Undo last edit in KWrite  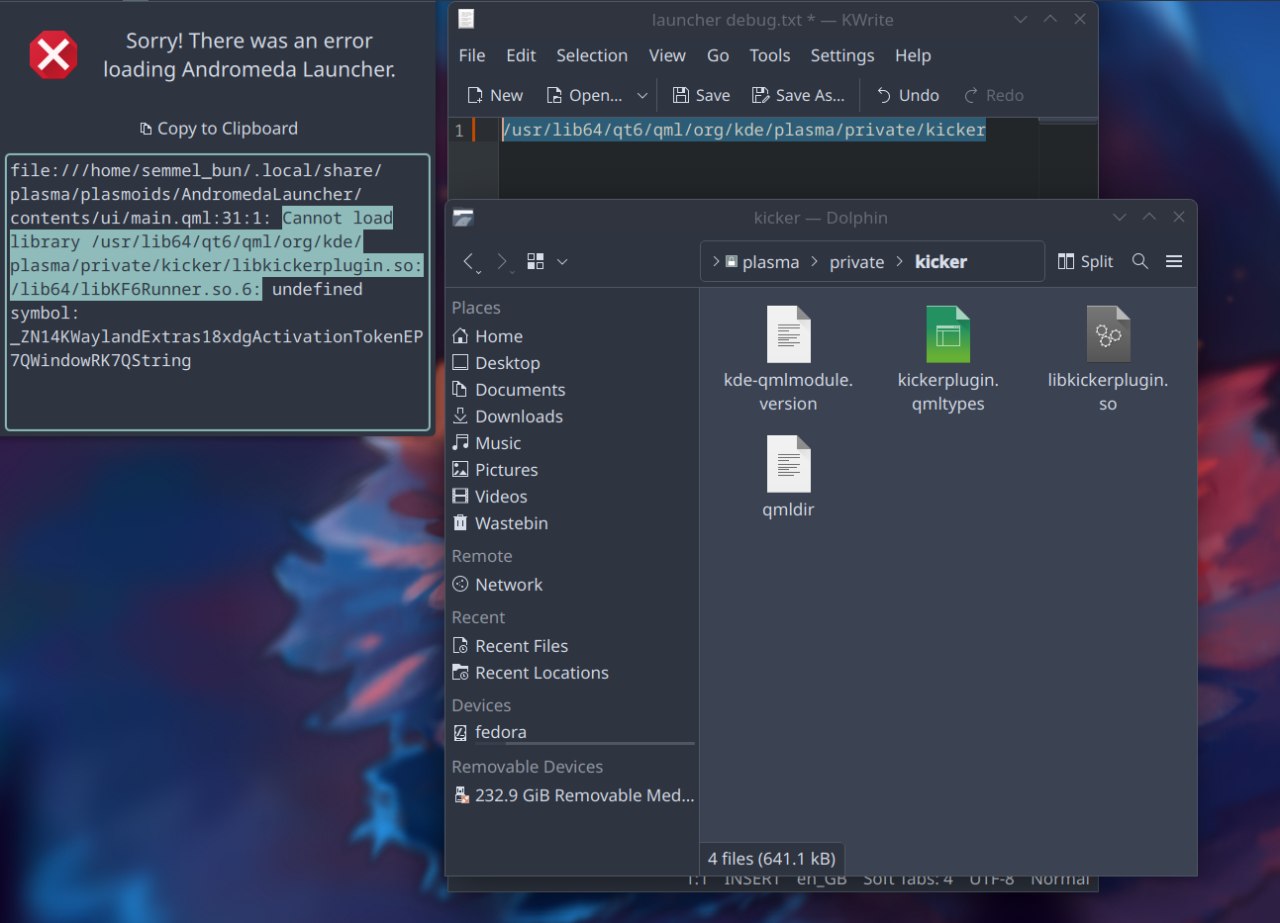tap(908, 96)
